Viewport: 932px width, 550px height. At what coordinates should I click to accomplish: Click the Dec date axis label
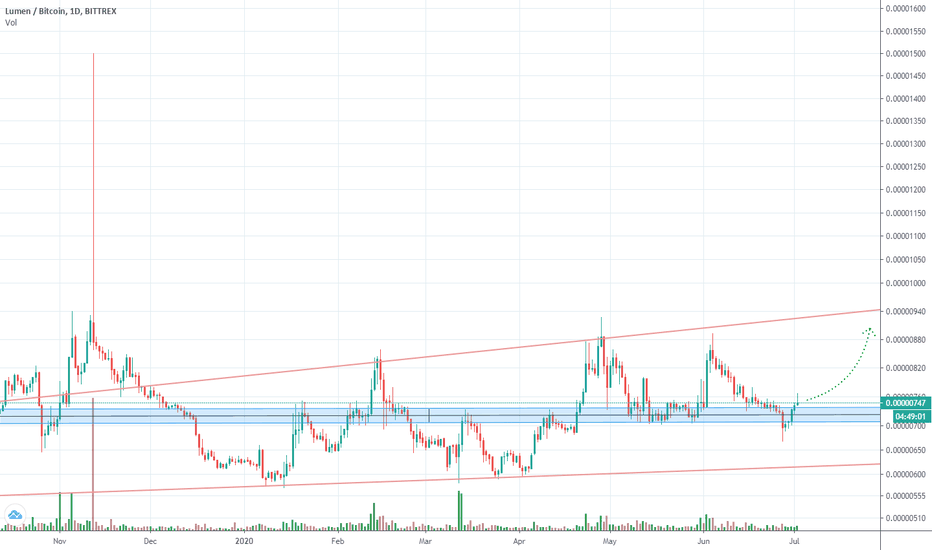[150, 541]
